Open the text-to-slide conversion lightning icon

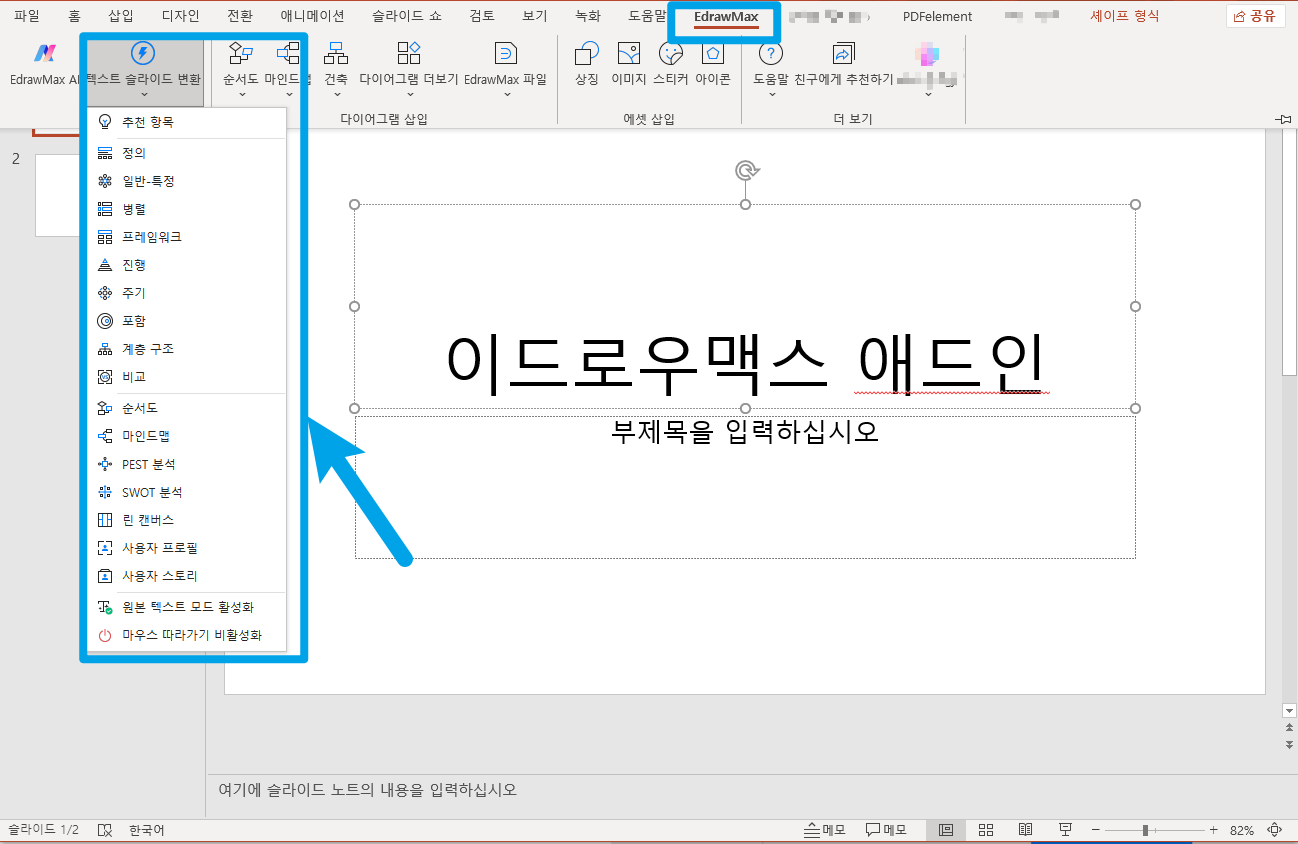(143, 54)
